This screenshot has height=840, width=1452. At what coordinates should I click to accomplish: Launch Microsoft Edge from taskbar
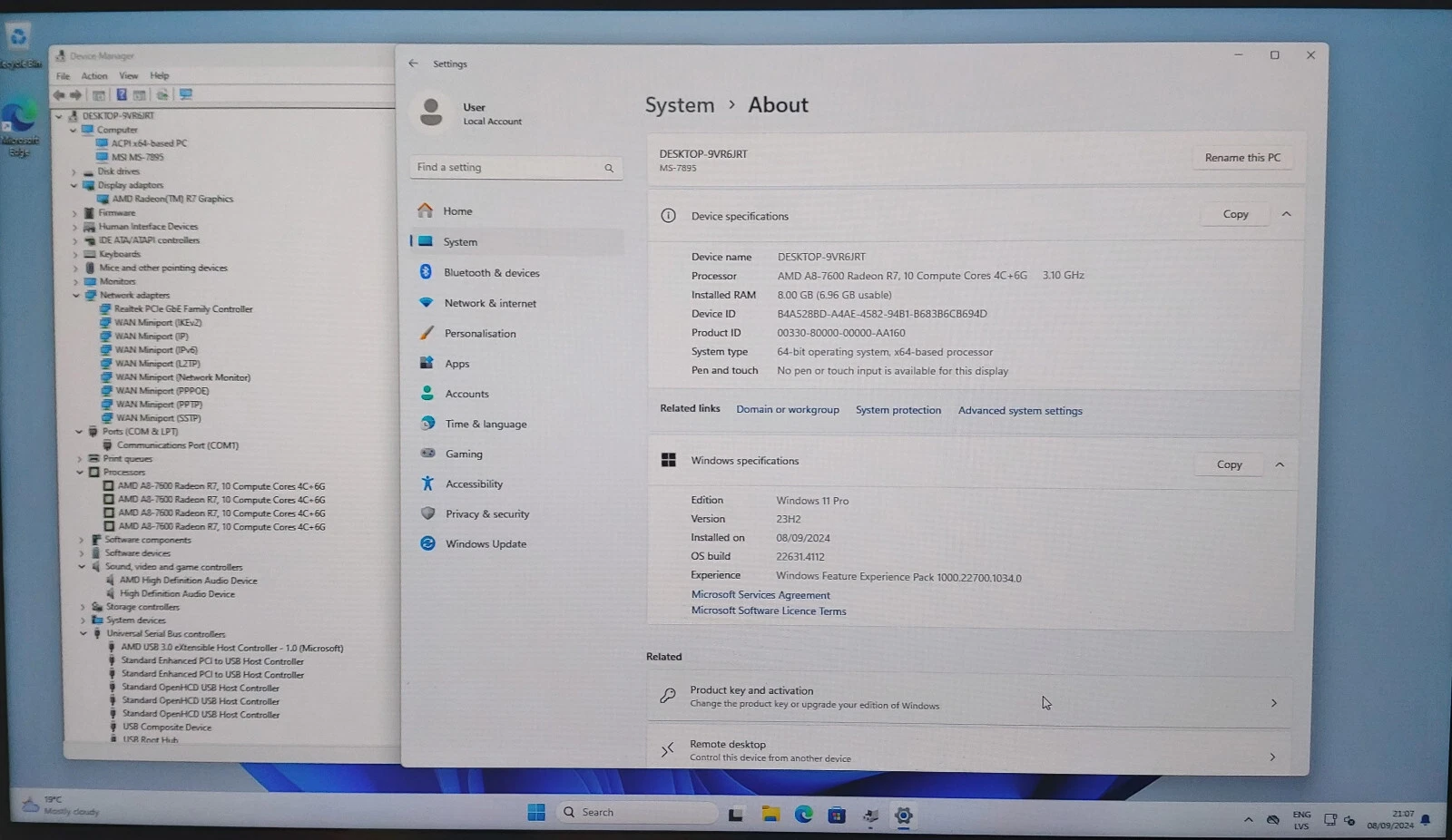click(804, 814)
